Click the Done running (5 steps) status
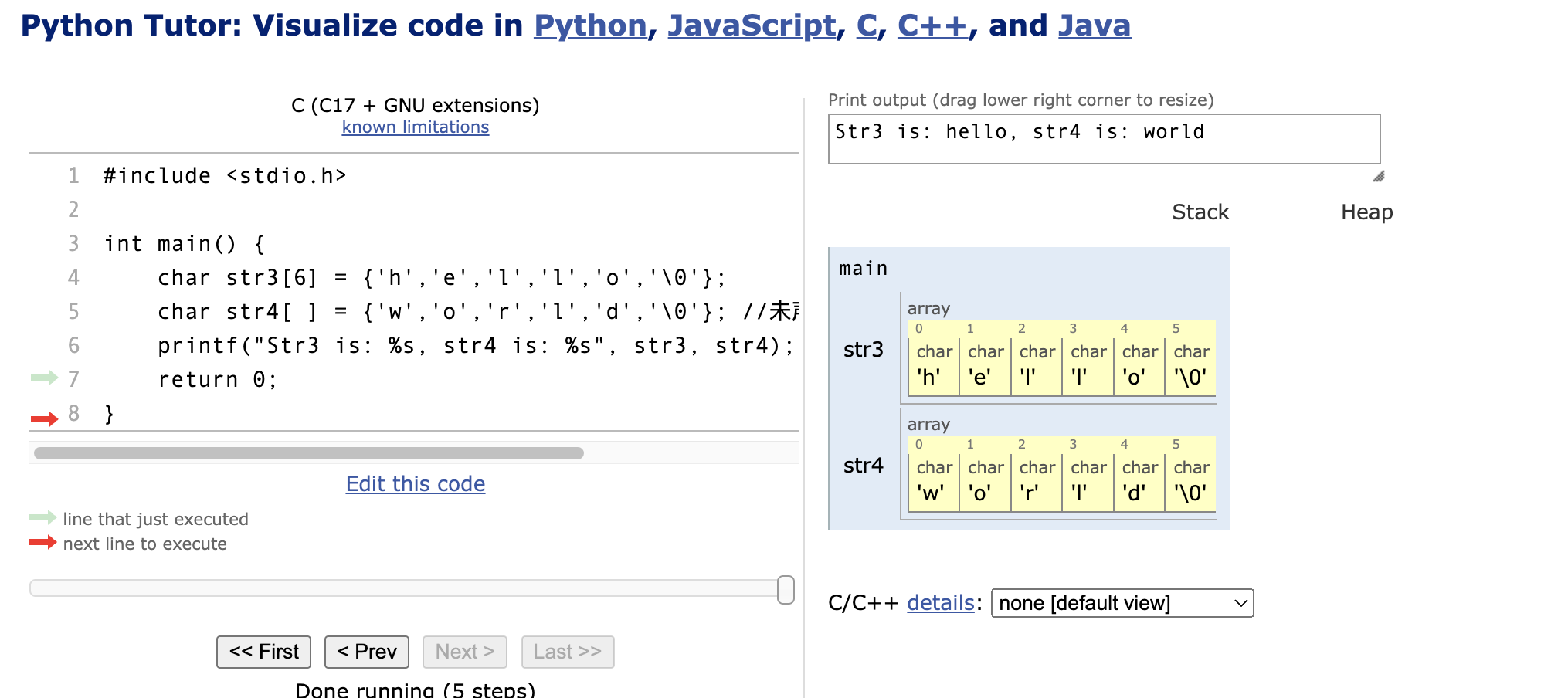Screen dimensions: 1568x698 [416, 690]
